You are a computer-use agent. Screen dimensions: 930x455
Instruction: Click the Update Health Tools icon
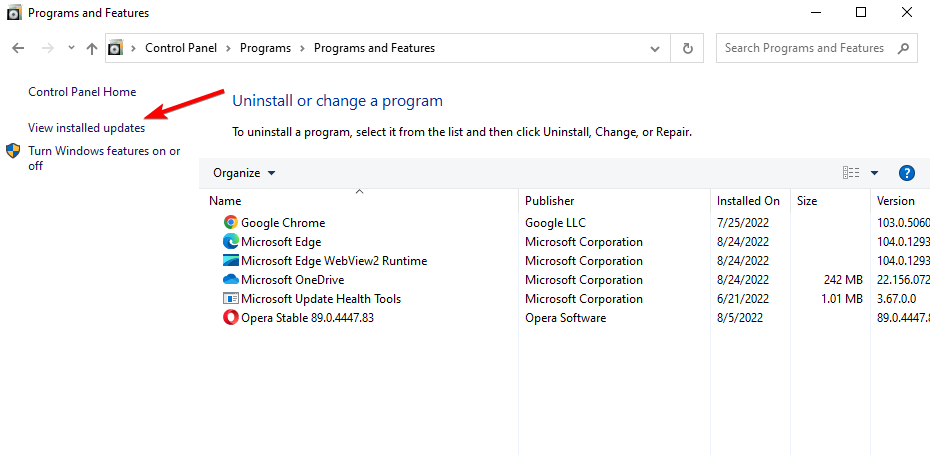[x=231, y=298]
